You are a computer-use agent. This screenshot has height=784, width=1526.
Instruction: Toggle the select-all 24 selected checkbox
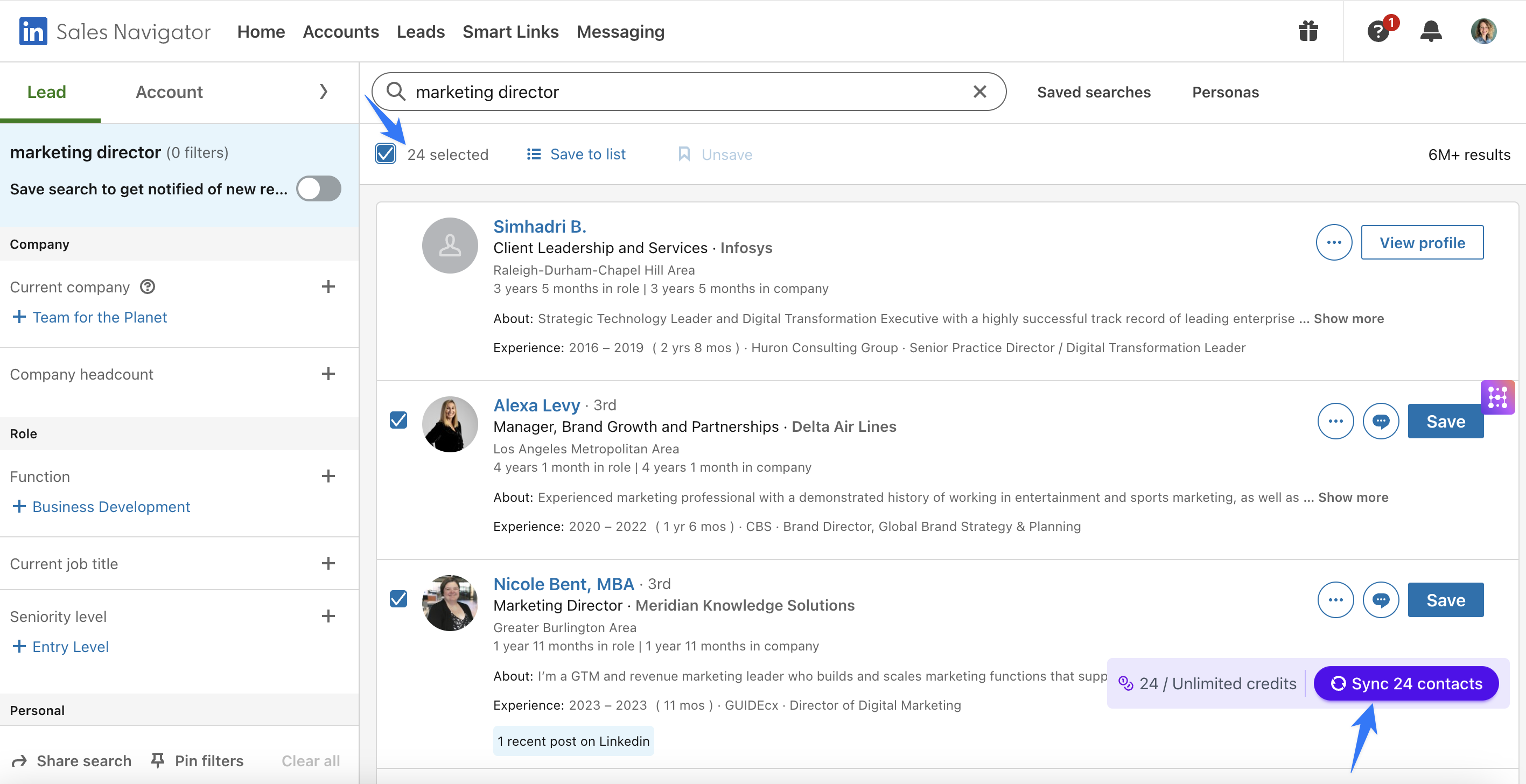pyautogui.click(x=386, y=154)
